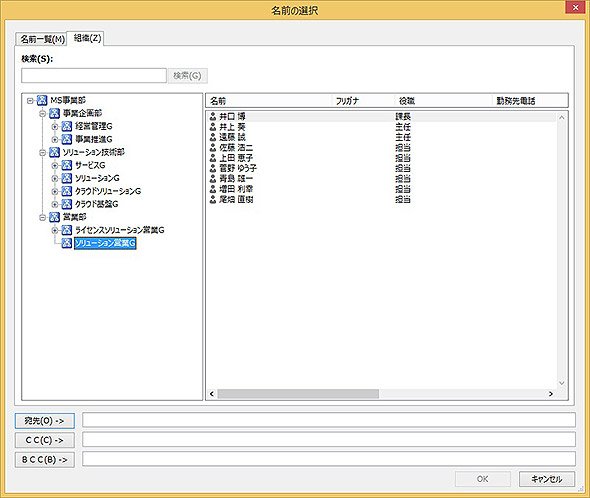590x498 pixels.
Task: Click the horizontal scrollbar thumb in name list
Action: pyautogui.click(x=298, y=394)
